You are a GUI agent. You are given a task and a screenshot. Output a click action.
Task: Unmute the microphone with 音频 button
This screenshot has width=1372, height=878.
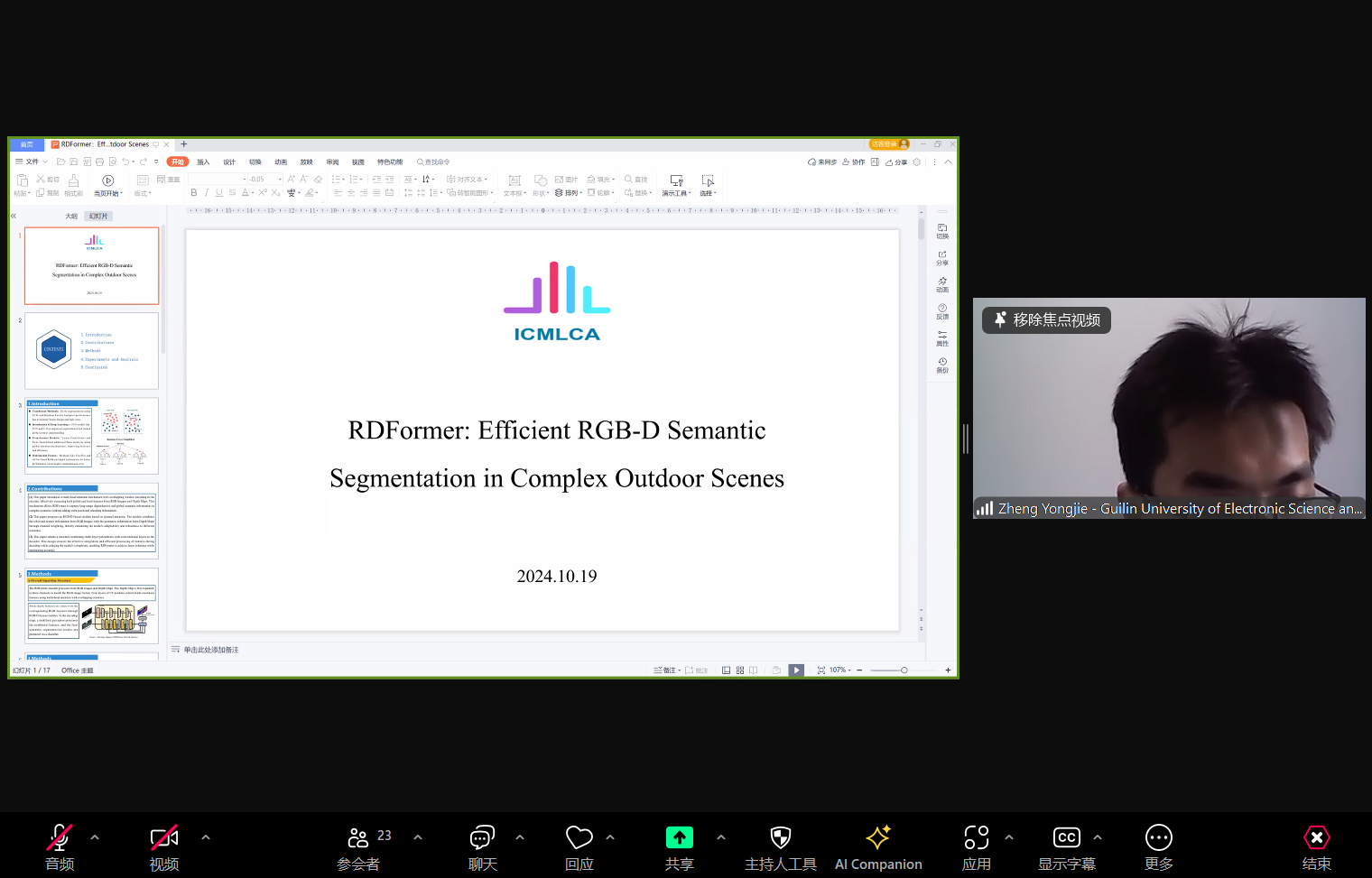(60, 846)
